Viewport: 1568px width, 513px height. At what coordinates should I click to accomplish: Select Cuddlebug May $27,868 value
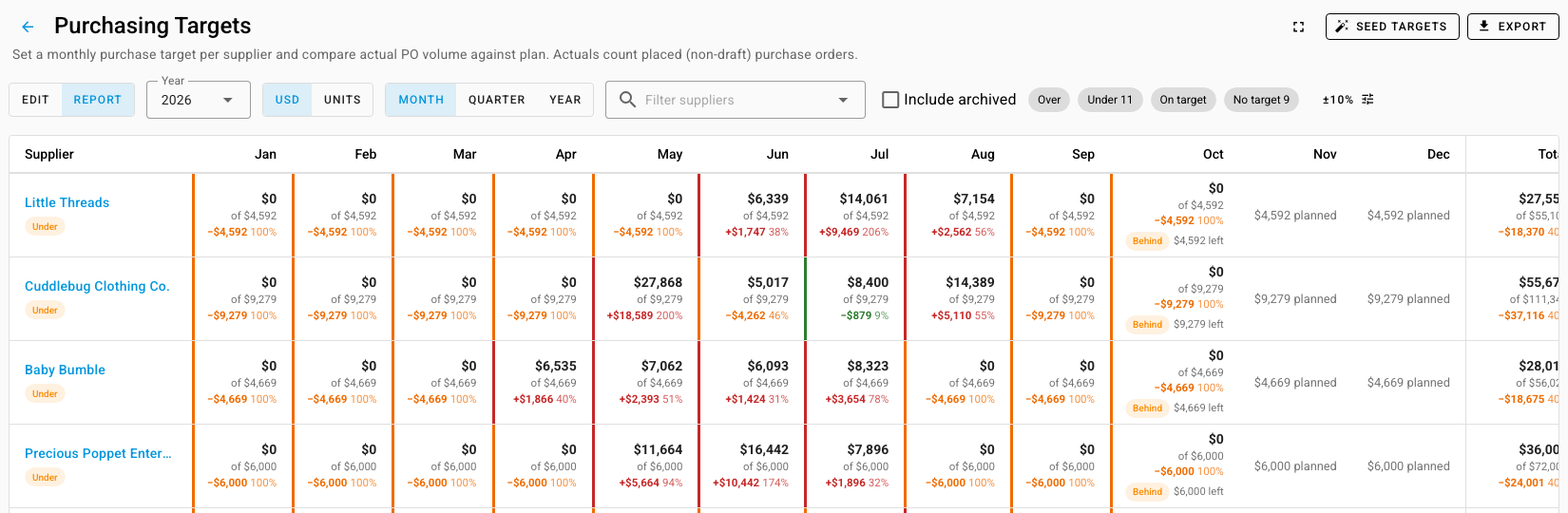(x=658, y=282)
